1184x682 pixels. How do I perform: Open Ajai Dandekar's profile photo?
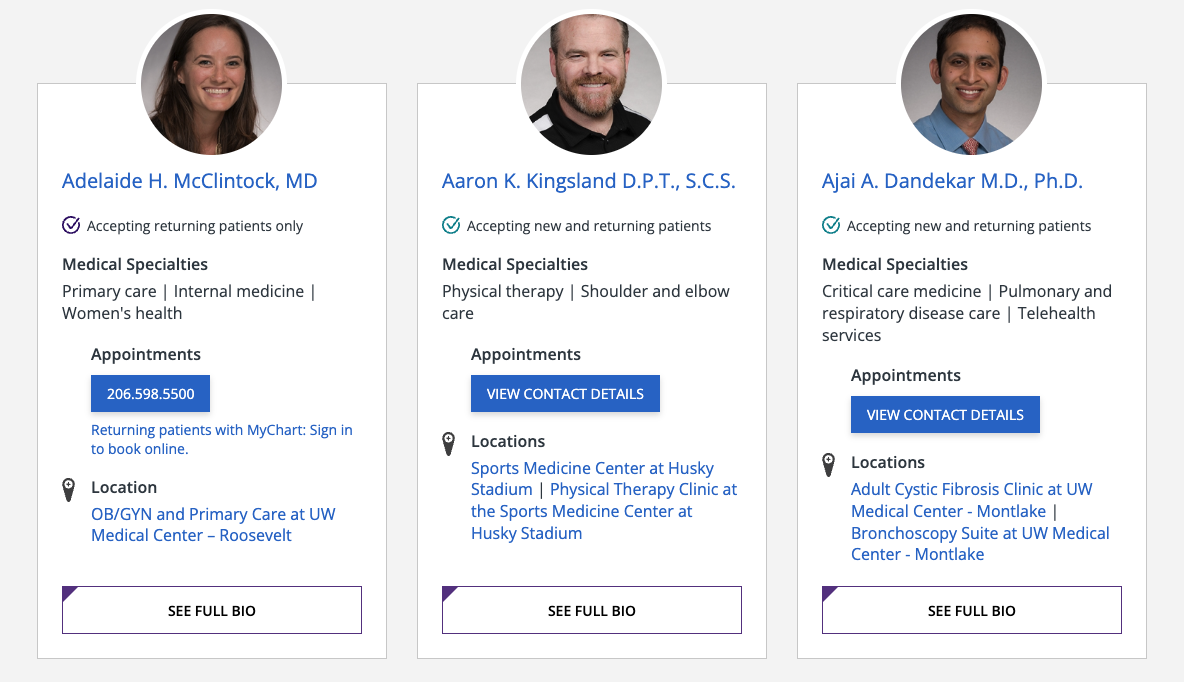coord(971,84)
